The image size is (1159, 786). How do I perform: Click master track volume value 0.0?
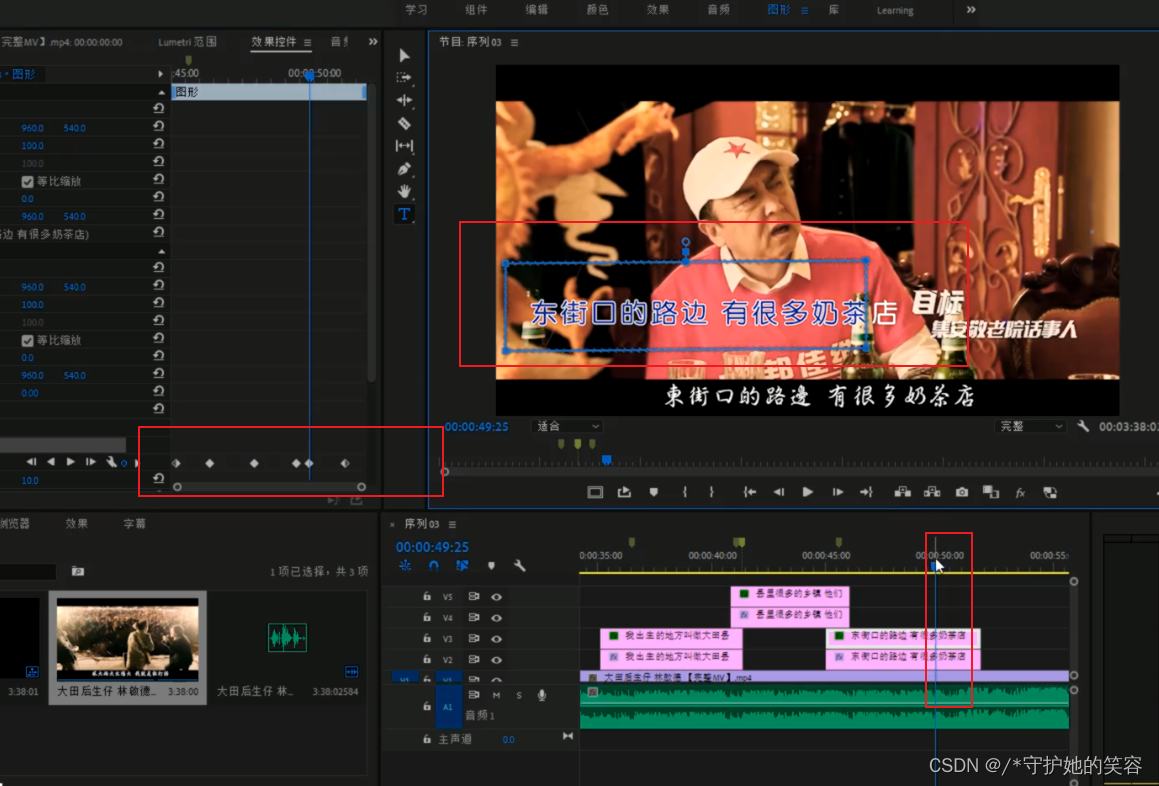509,739
